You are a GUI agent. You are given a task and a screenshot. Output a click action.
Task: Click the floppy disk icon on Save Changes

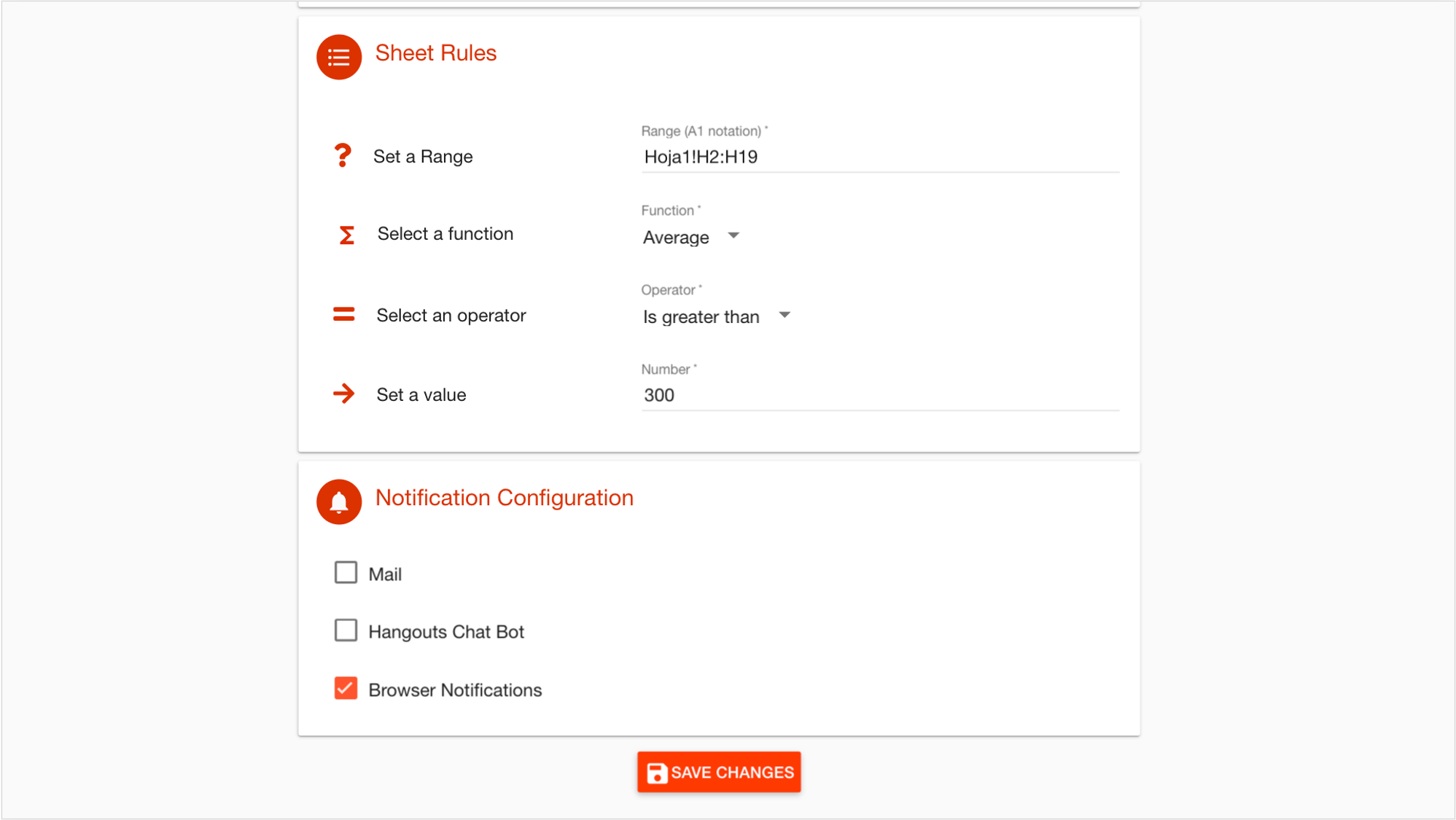(657, 773)
